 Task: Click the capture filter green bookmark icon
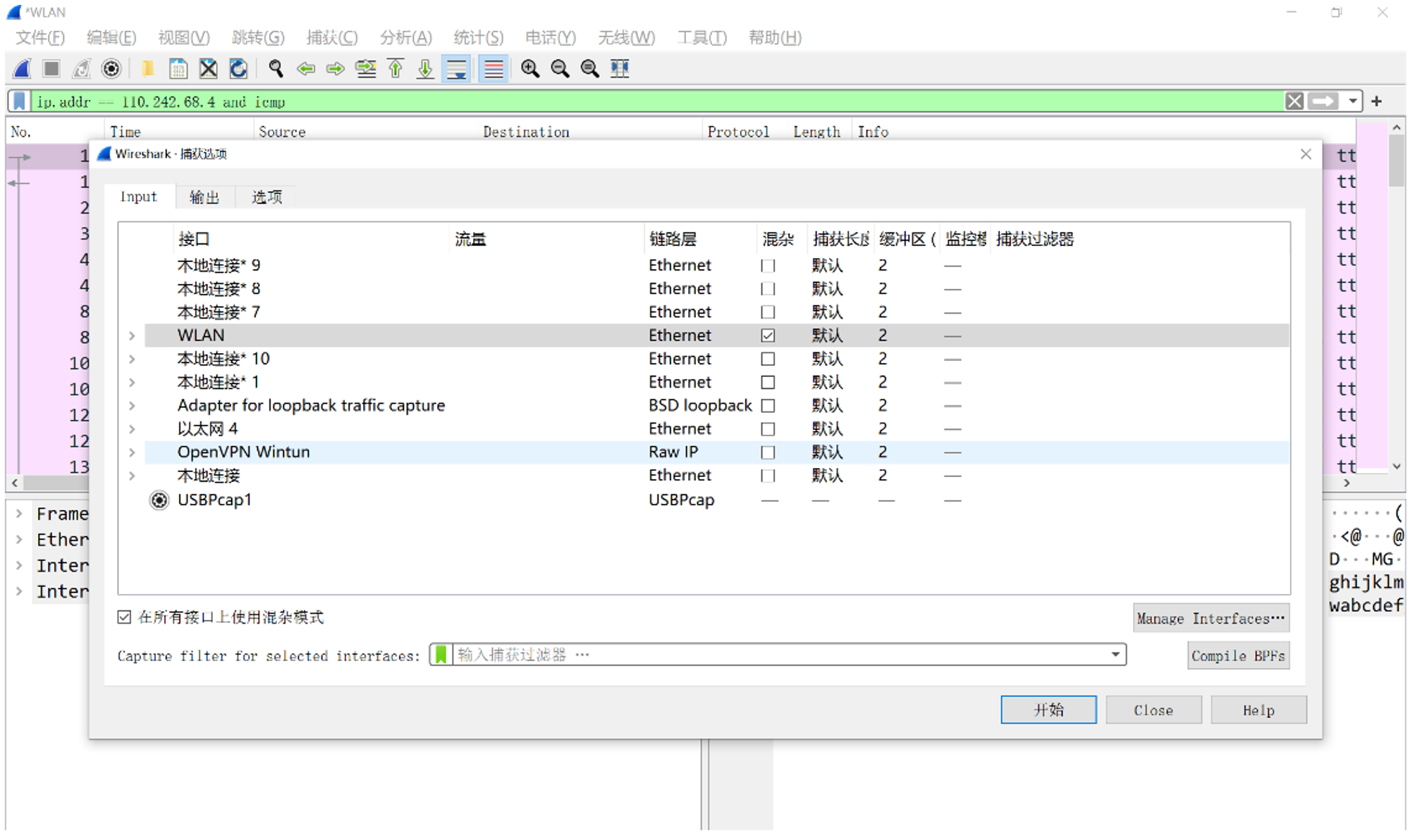coord(441,655)
